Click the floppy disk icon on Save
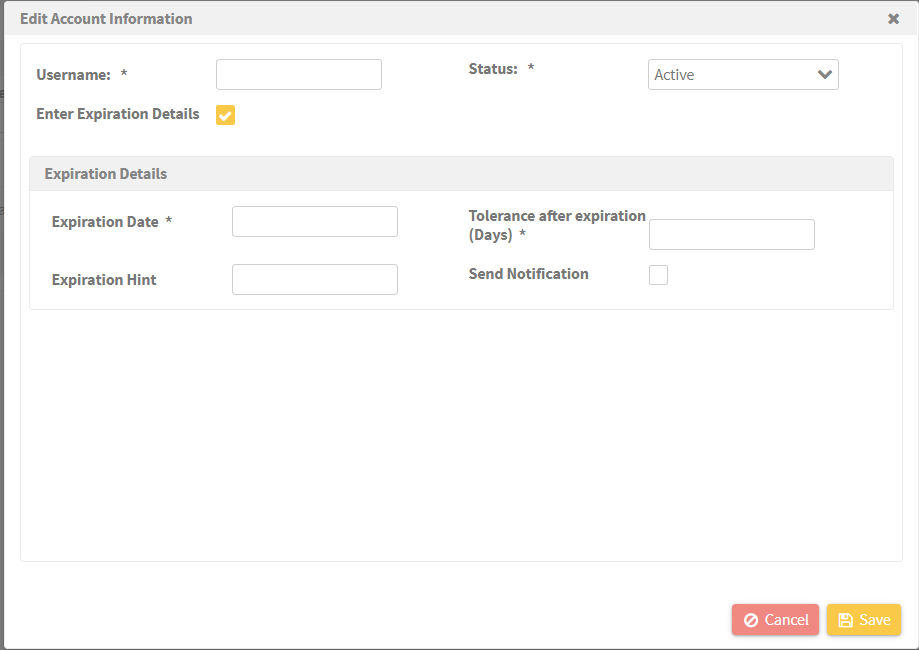919x650 pixels. (x=845, y=620)
